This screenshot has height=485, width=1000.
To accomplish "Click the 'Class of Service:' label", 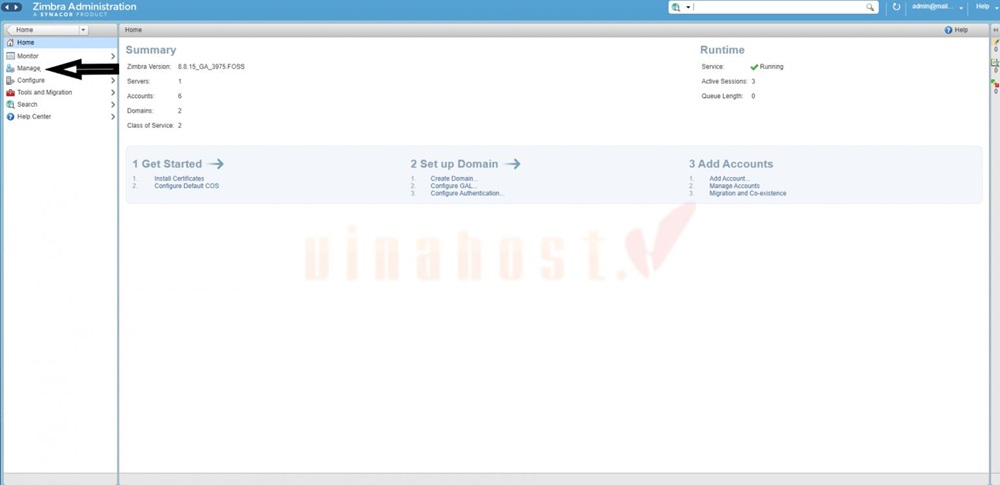I will (x=151, y=126).
